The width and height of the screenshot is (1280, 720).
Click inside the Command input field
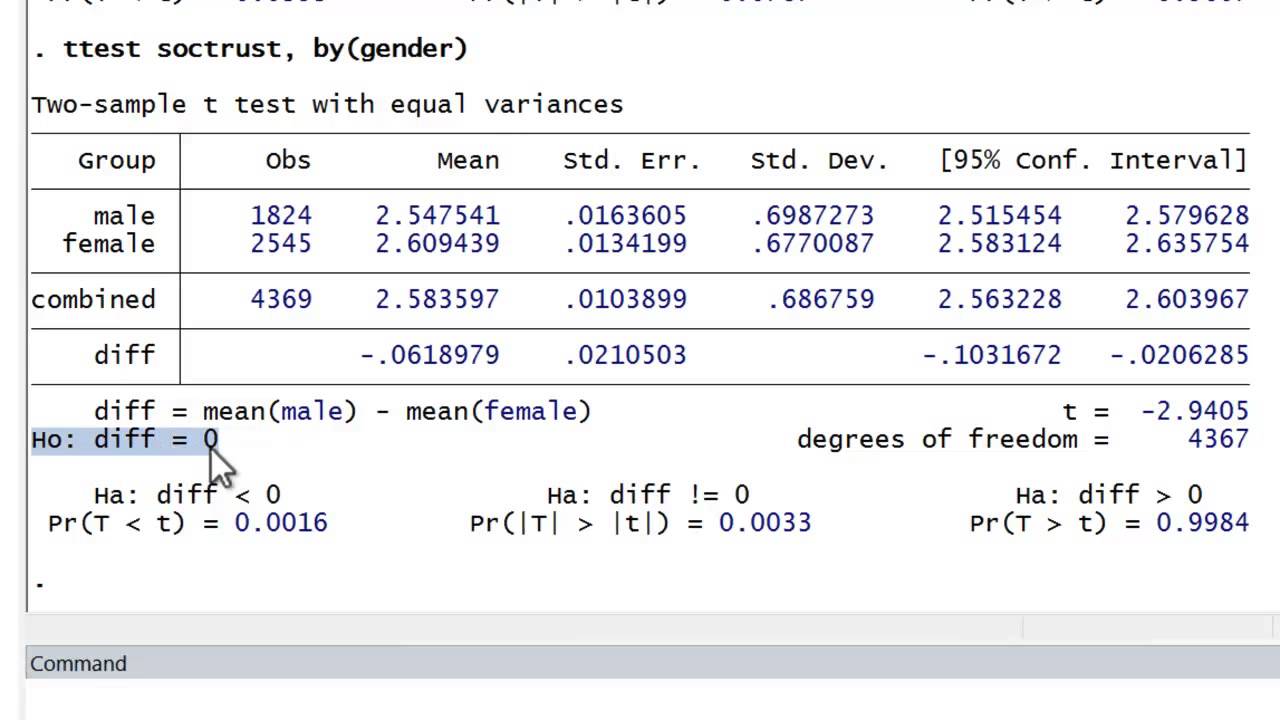click(x=652, y=700)
